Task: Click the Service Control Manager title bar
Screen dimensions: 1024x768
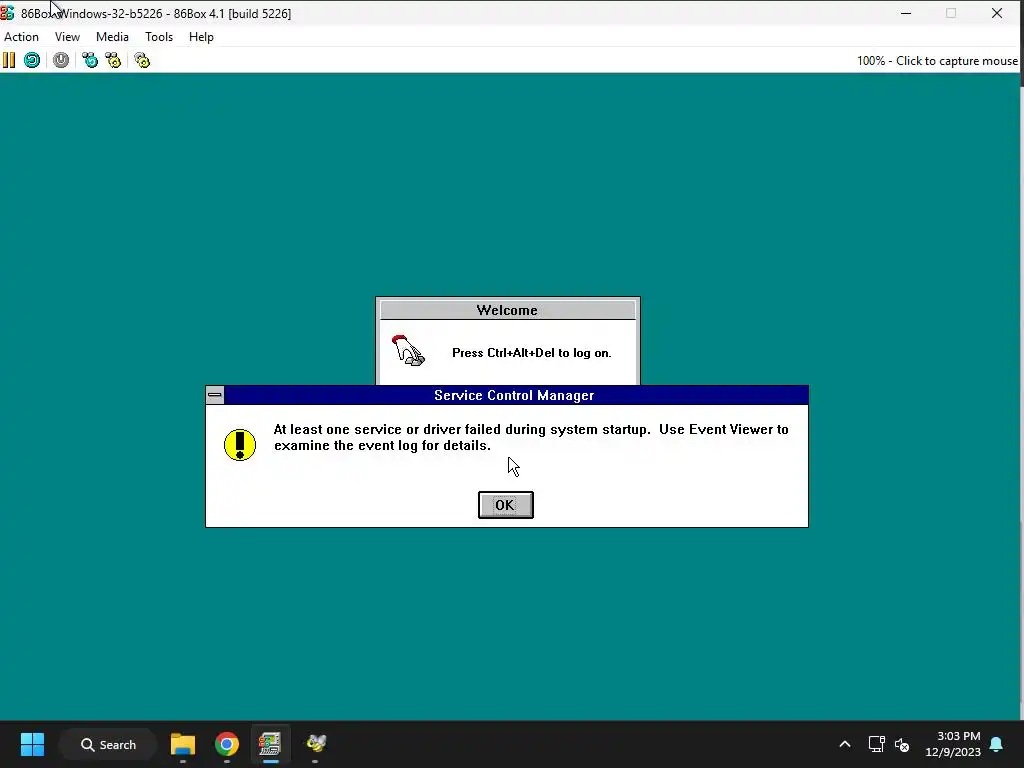Action: click(x=515, y=395)
